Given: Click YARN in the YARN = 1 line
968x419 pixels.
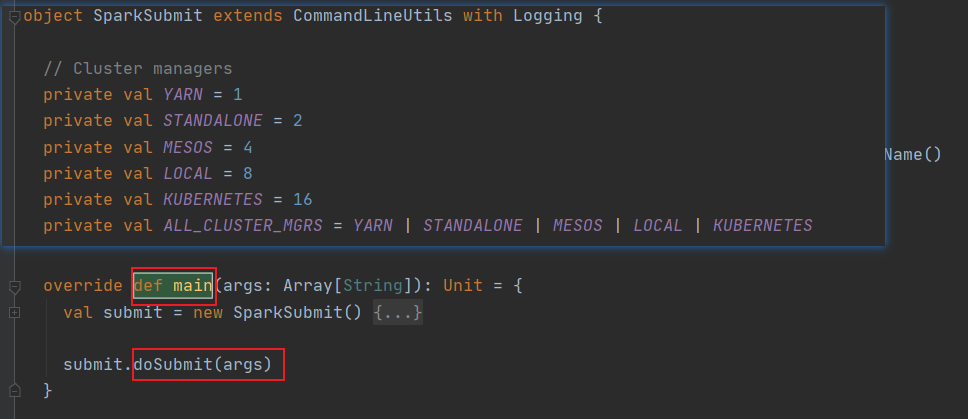Looking at the screenshot, I should [183, 95].
